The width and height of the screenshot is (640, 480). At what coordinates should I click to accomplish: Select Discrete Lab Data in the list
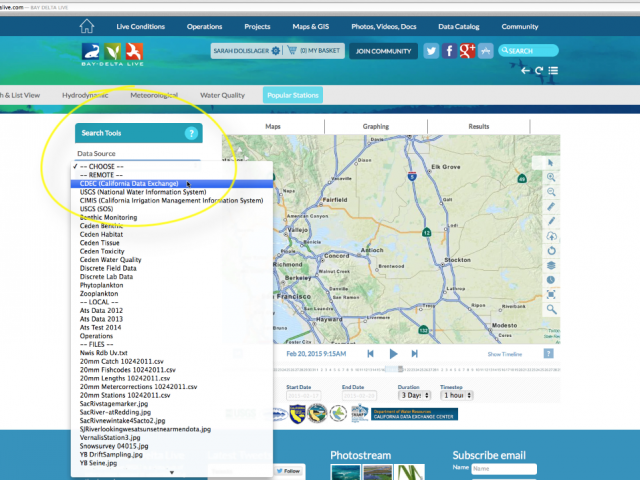[171, 277]
